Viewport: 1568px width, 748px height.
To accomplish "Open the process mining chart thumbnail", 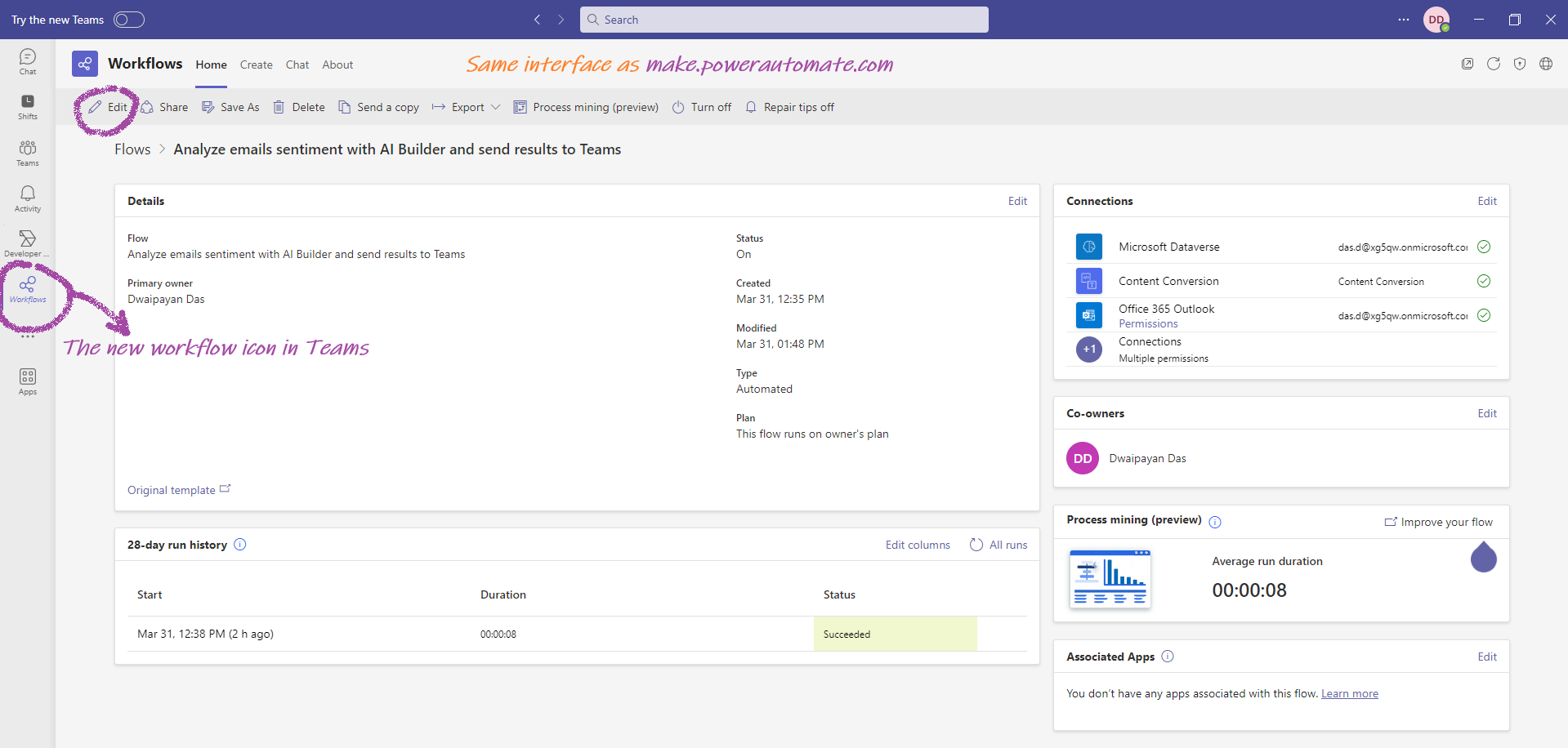I will coord(1110,579).
